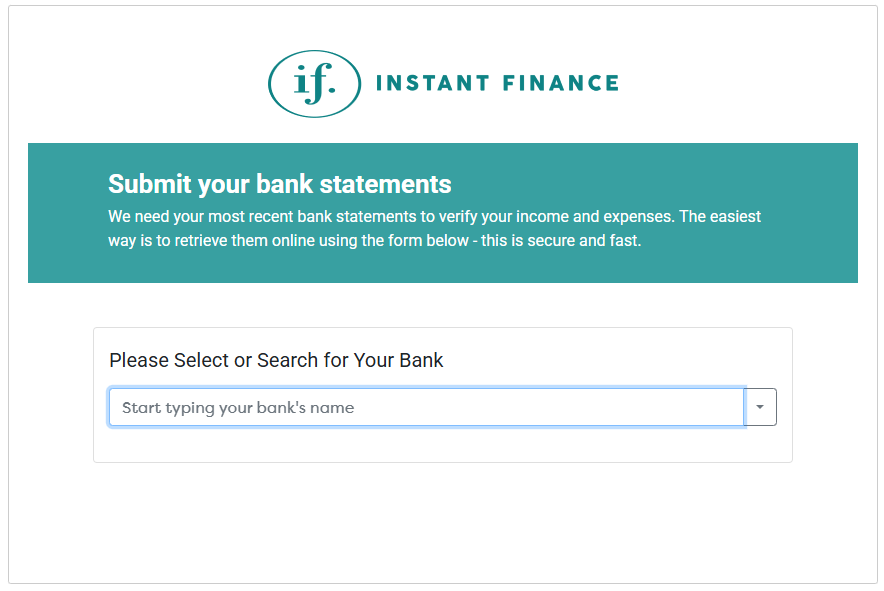Click the 'Submit your bank statements' heading
884x591 pixels.
tap(280, 184)
